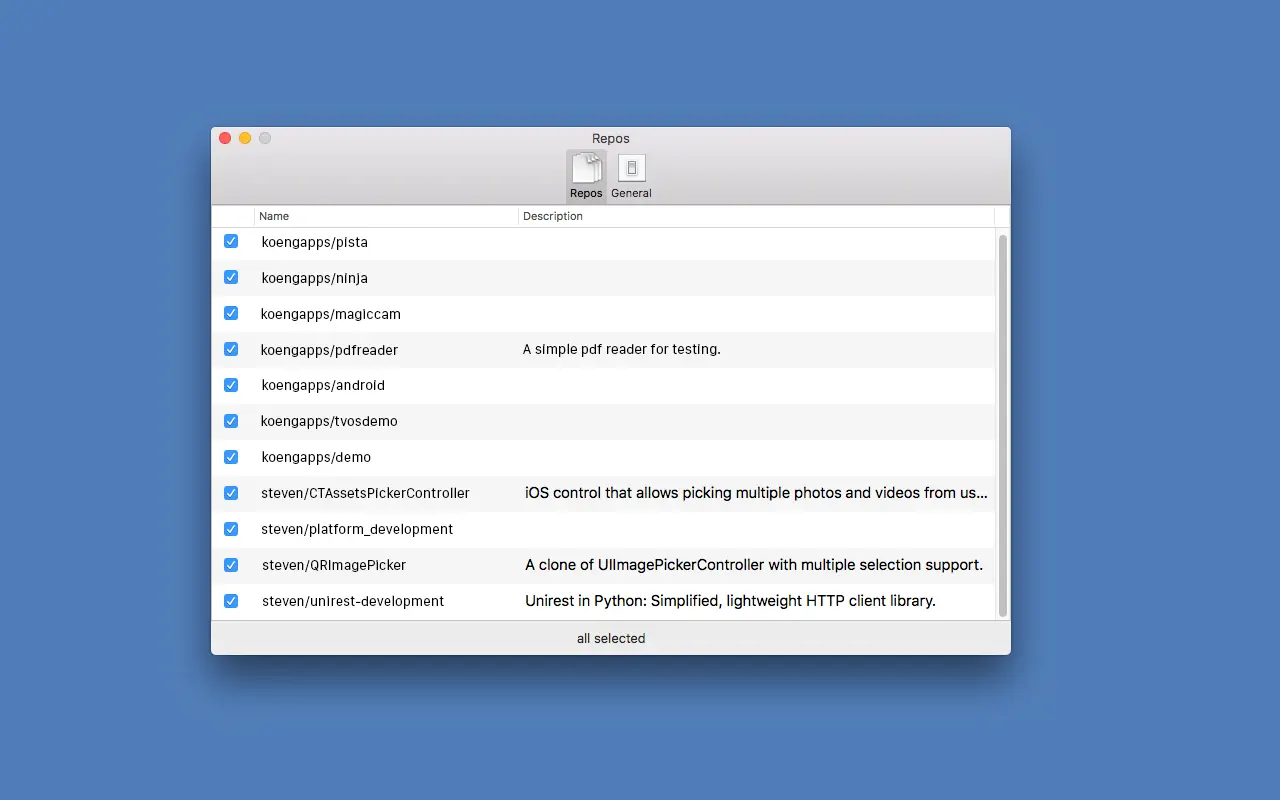This screenshot has width=1280, height=800.
Task: Uncheck koengapps/pdfreader from the list
Action: (x=231, y=349)
